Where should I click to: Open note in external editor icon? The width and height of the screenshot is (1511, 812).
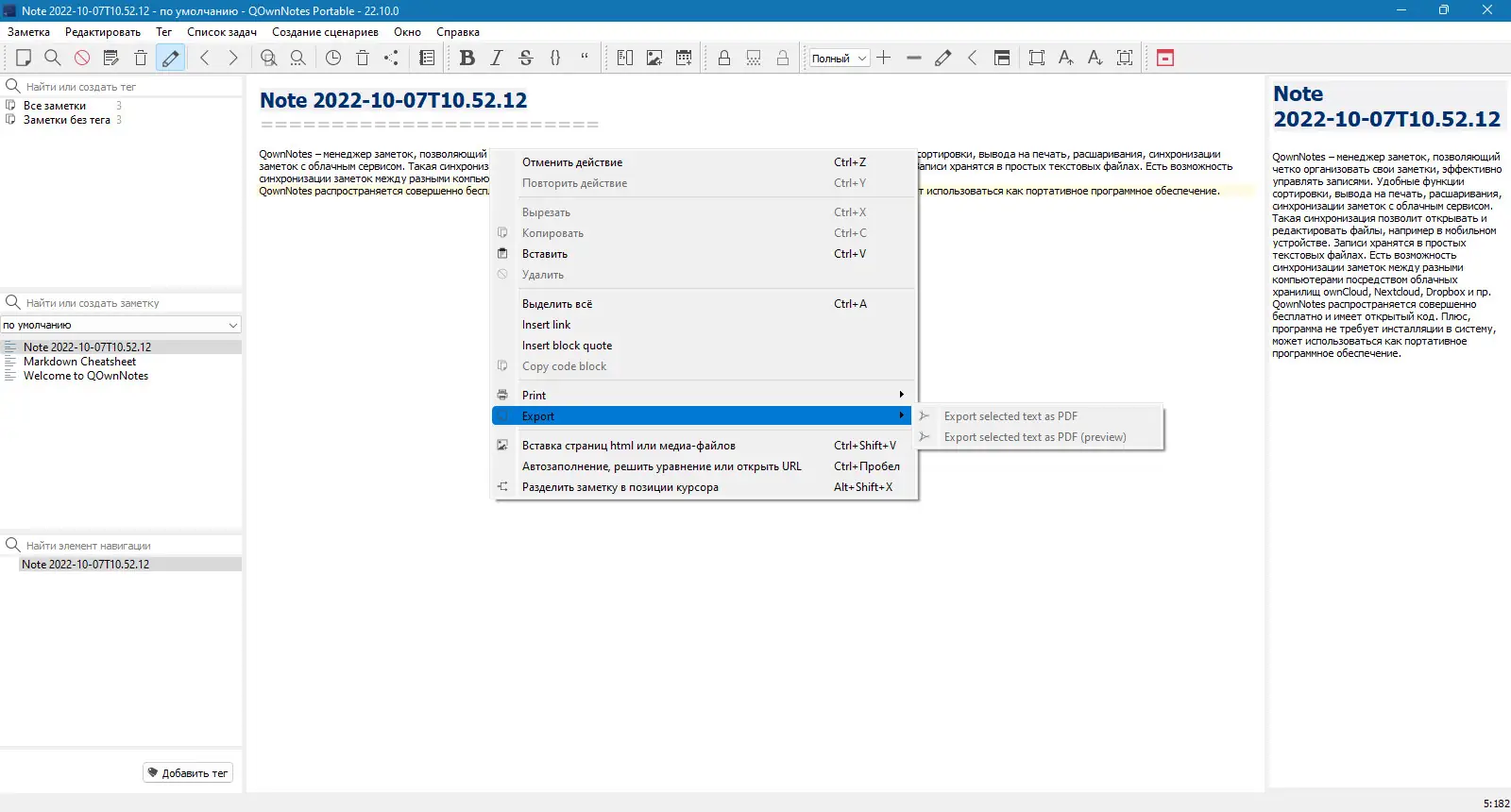coord(111,58)
